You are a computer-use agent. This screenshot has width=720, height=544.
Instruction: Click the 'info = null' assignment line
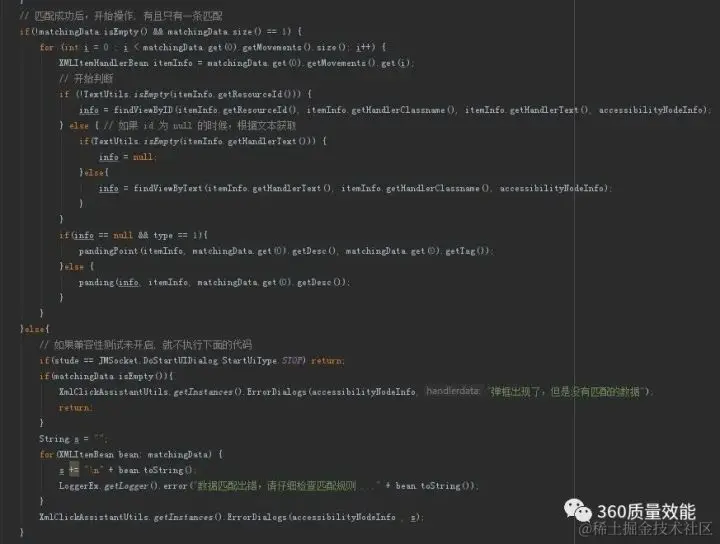(x=128, y=157)
